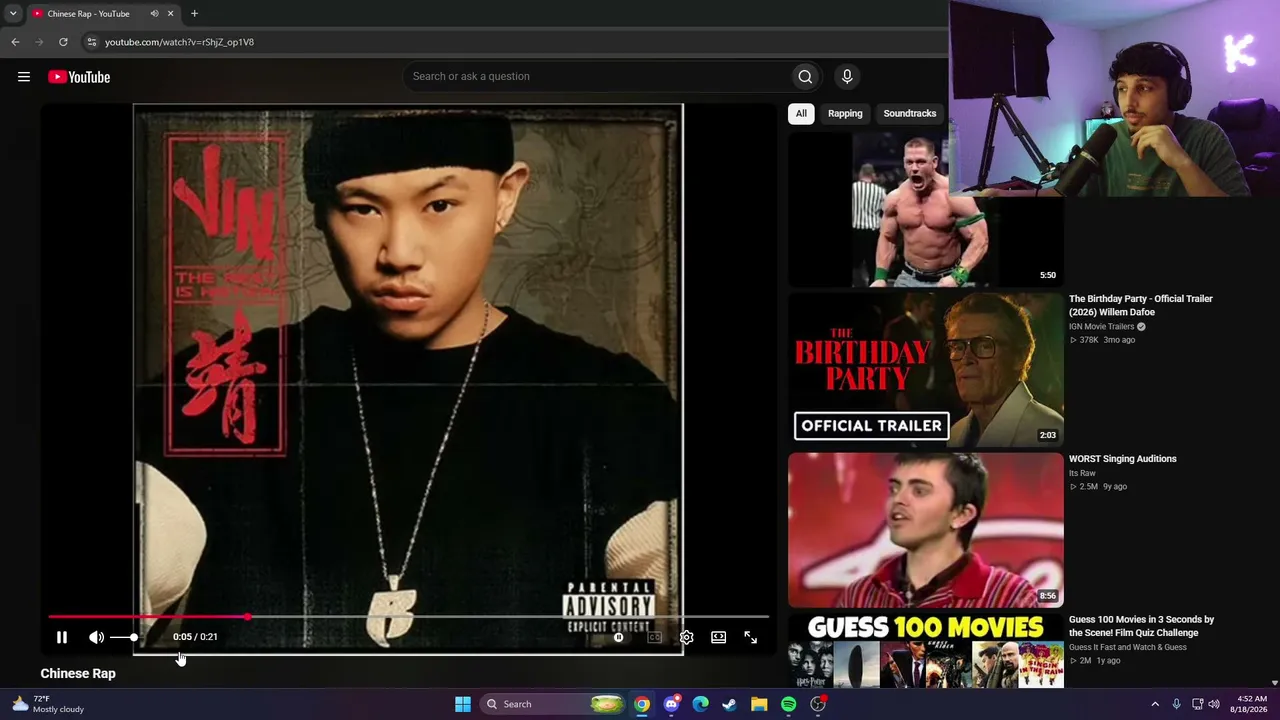Open the player settings gear

pos(687,637)
